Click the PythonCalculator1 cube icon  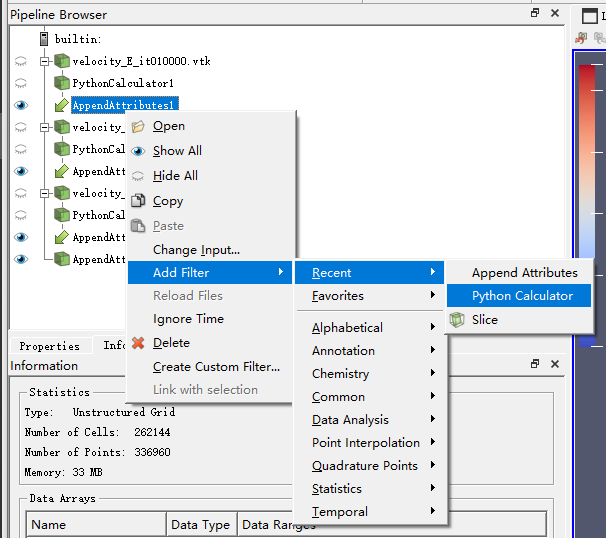62,83
